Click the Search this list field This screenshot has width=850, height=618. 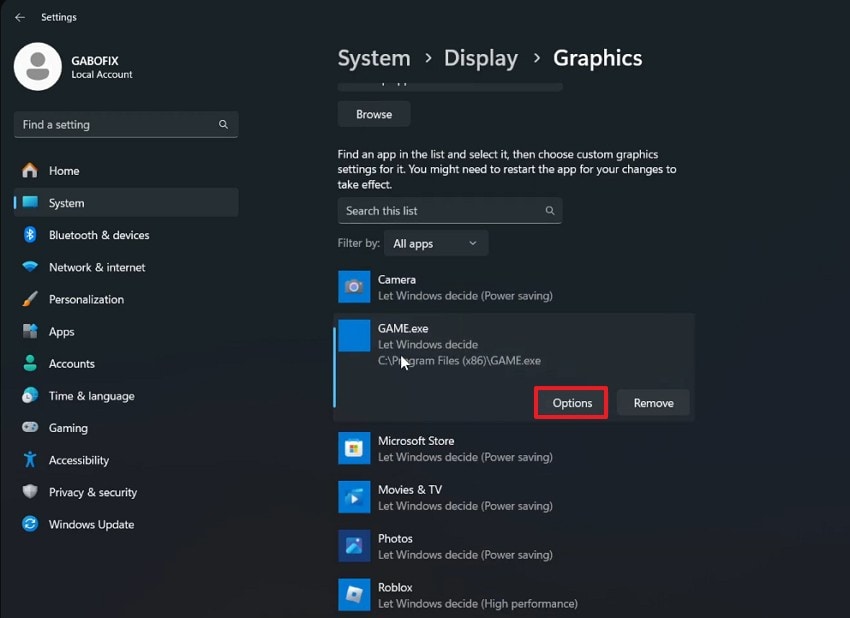pyautogui.click(x=449, y=210)
